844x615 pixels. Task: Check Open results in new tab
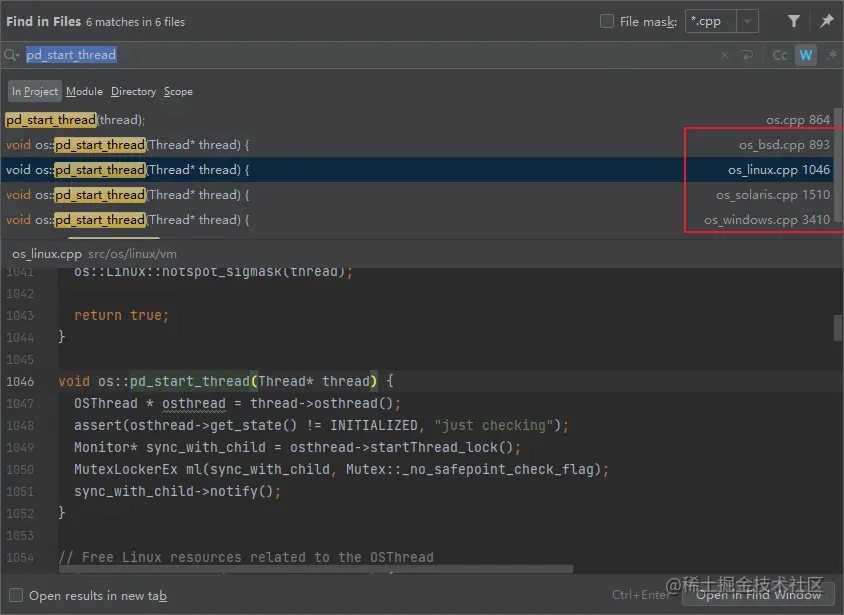pyautogui.click(x=16, y=595)
